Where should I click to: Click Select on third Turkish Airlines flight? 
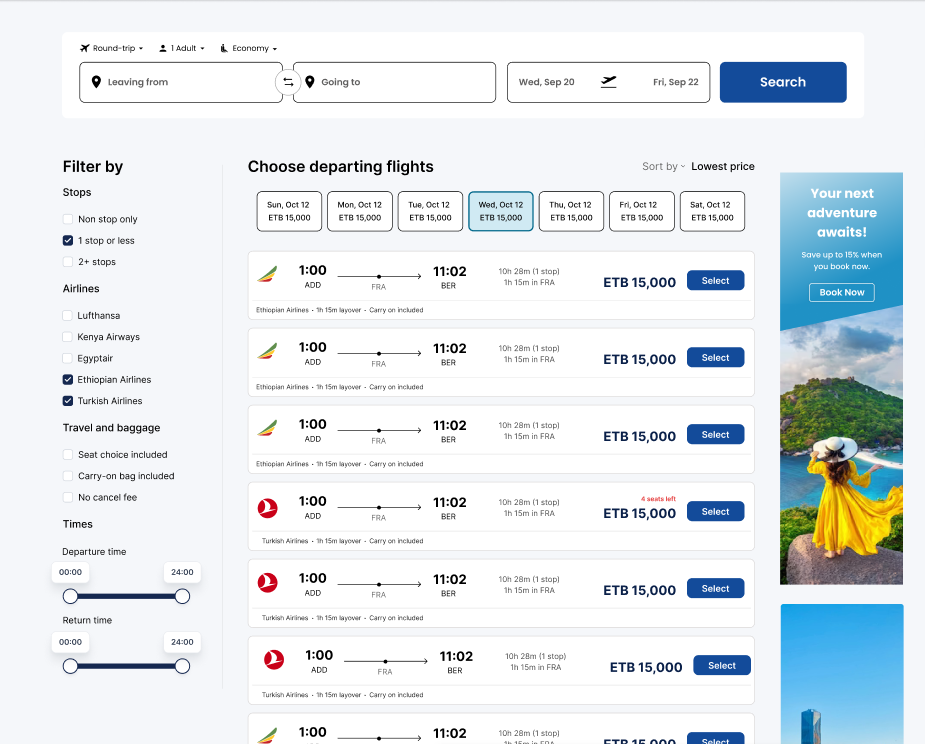pyautogui.click(x=722, y=665)
